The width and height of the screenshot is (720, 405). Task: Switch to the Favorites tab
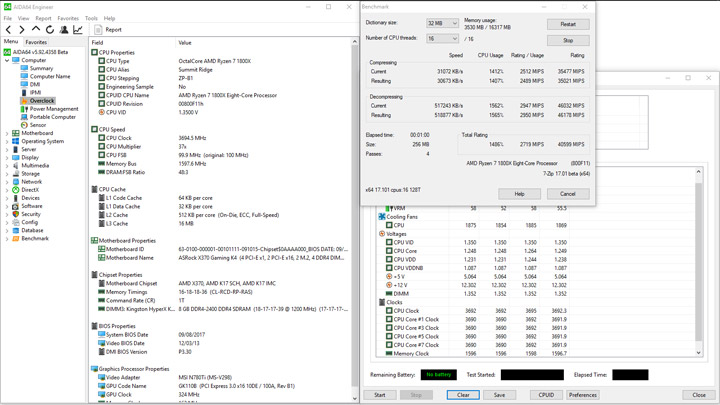click(36, 42)
